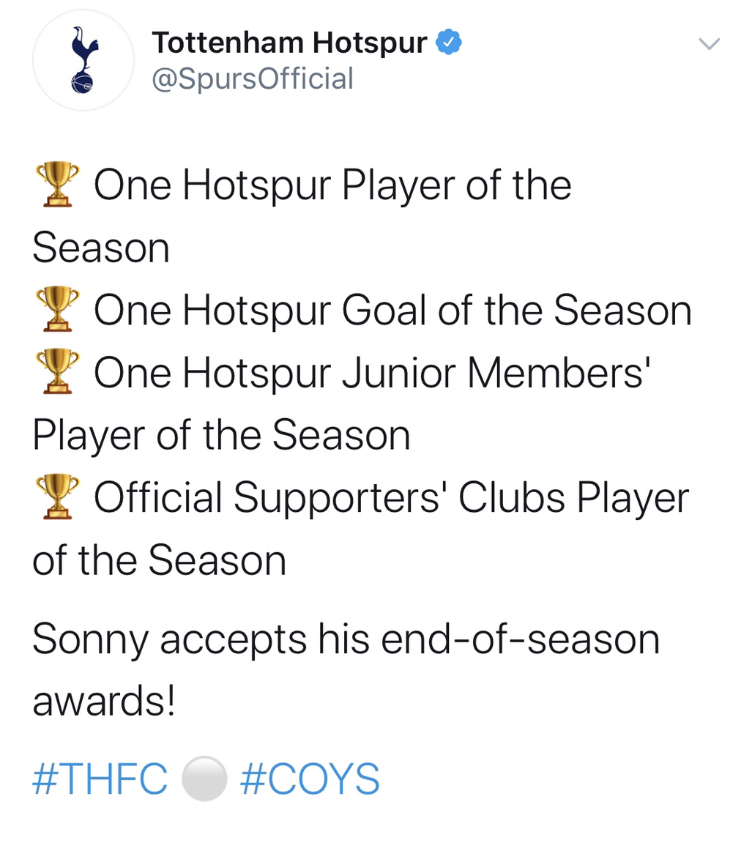Click 'Sonny accepts his end-of-season' text
The height and width of the screenshot is (841, 750).
click(346, 638)
